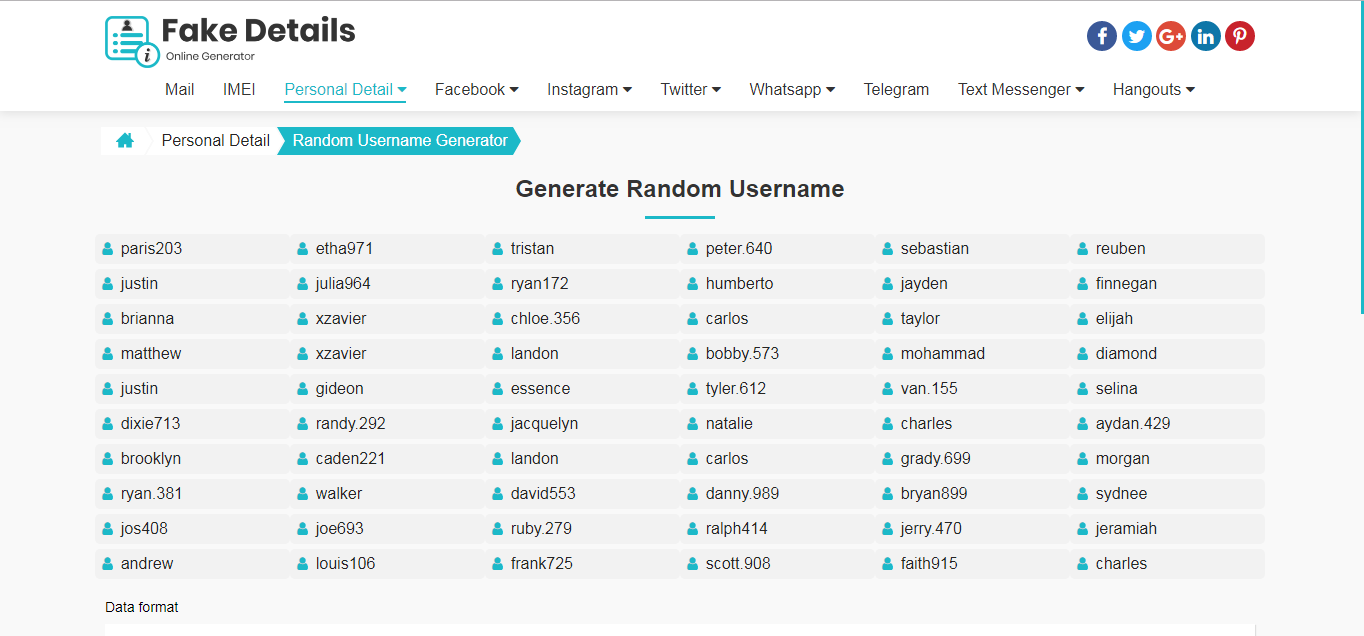Open the Google+ social icon
The image size is (1364, 636).
[x=1170, y=35]
